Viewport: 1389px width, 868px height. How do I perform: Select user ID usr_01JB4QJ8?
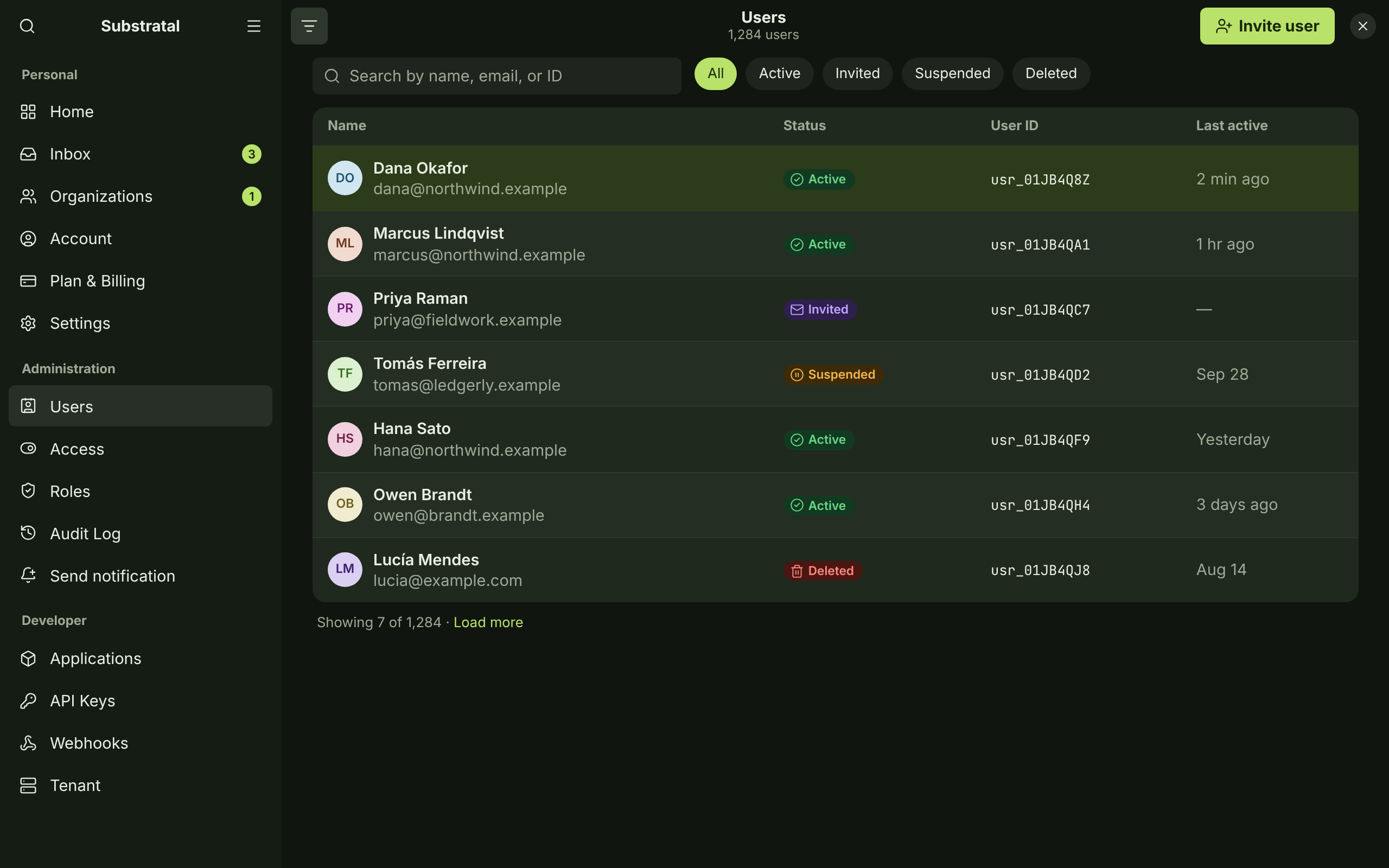1040,571
